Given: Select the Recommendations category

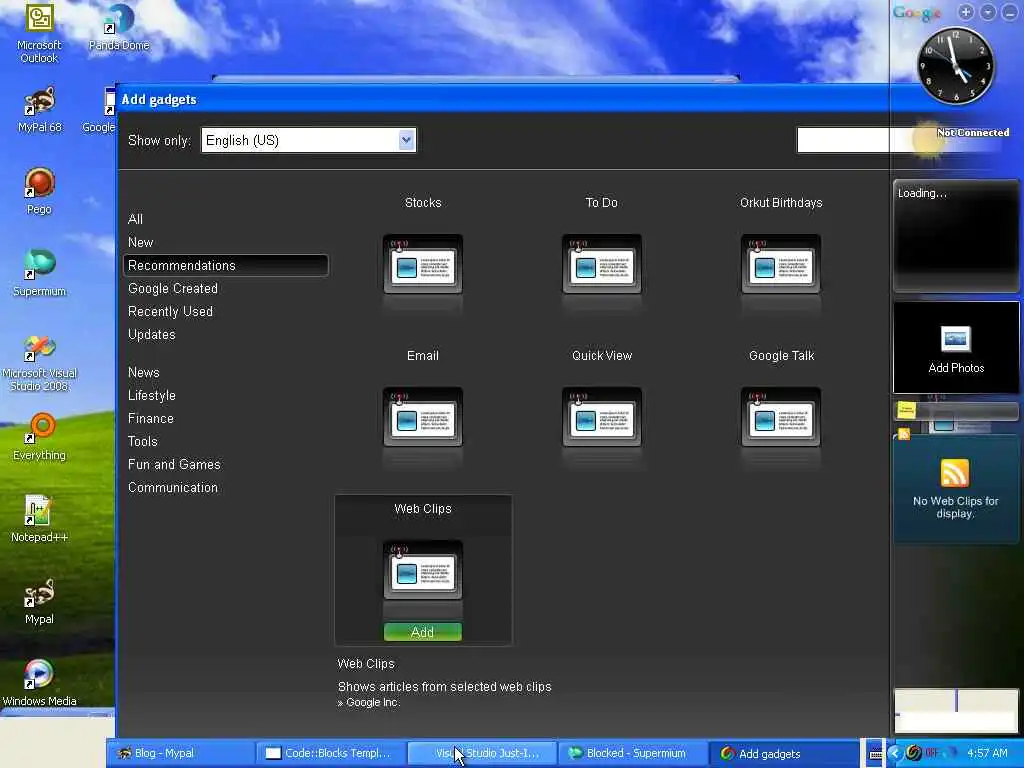Looking at the screenshot, I should 225,265.
